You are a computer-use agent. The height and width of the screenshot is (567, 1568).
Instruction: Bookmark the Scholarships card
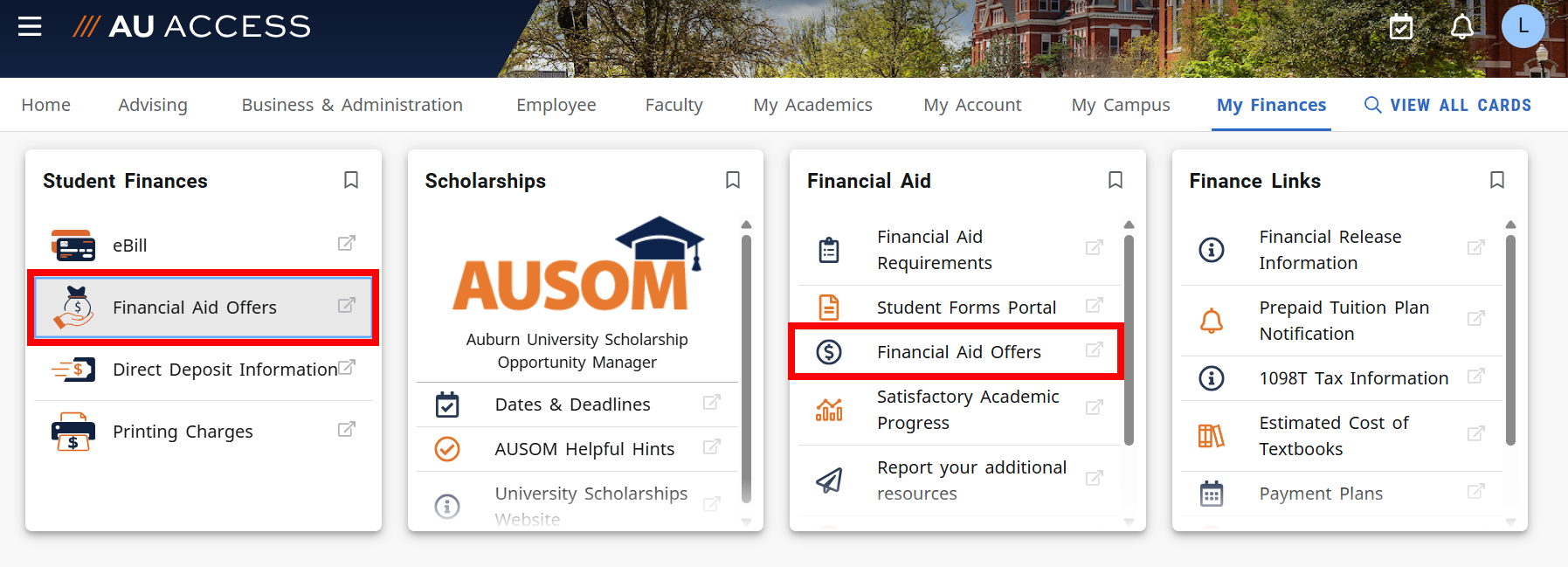(x=733, y=180)
